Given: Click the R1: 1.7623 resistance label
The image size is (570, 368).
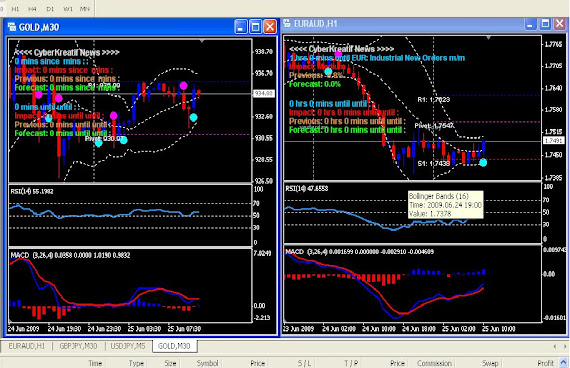Looking at the screenshot, I should pyautogui.click(x=434, y=99).
